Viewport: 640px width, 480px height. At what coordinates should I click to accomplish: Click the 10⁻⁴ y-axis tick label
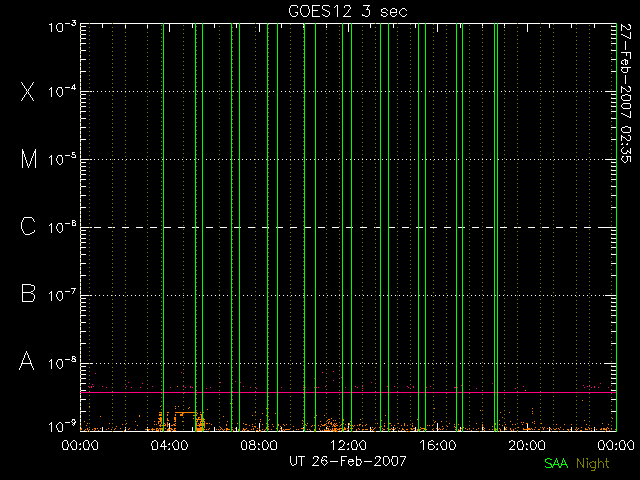click(x=62, y=91)
